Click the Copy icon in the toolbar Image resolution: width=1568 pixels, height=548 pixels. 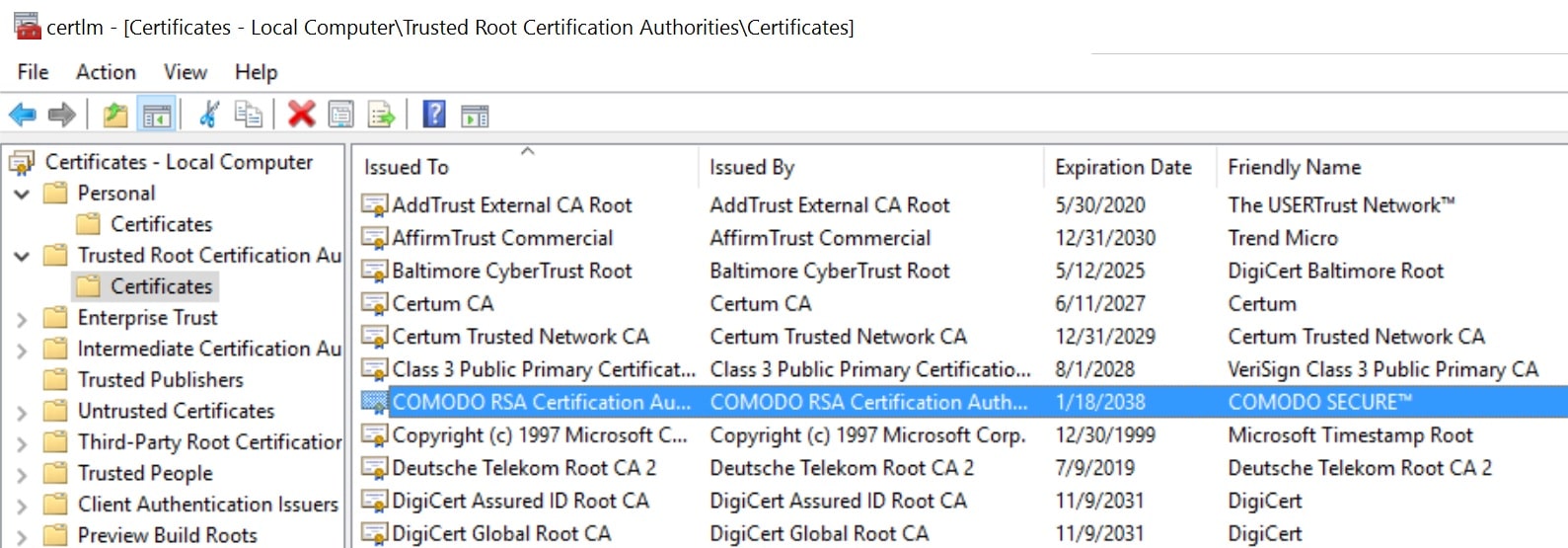[x=248, y=115]
